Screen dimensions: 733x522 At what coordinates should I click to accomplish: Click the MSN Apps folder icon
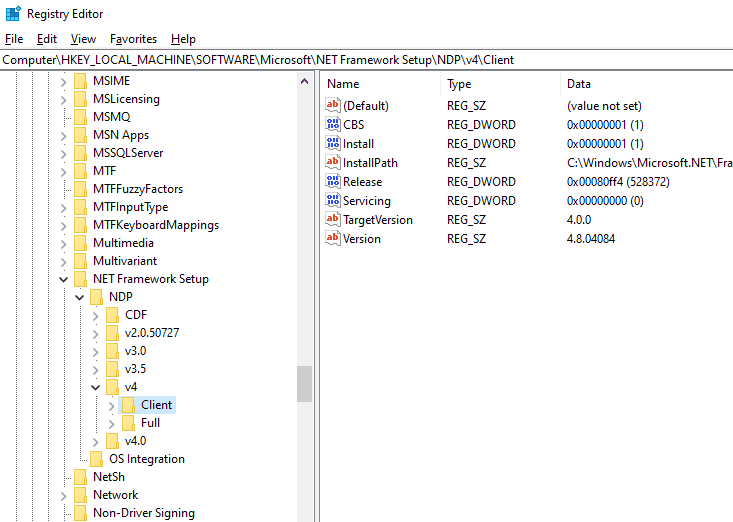tap(81, 135)
